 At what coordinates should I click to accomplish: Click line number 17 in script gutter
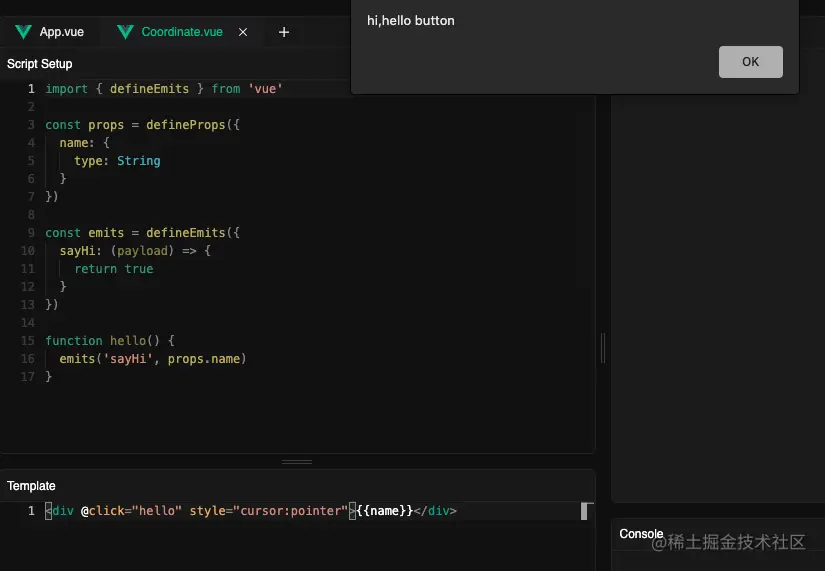[x=27, y=376]
